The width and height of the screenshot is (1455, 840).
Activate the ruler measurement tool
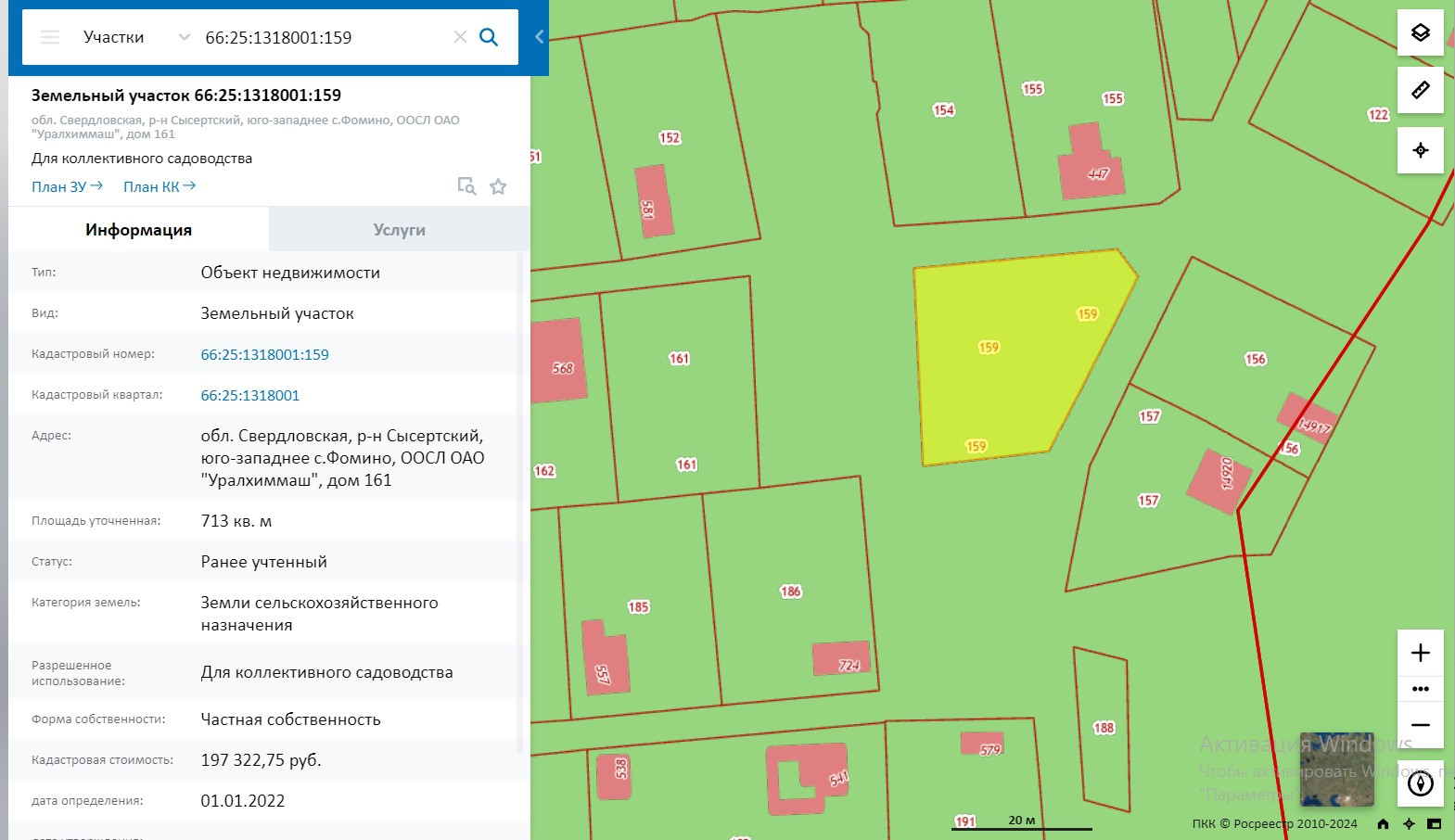(x=1420, y=90)
